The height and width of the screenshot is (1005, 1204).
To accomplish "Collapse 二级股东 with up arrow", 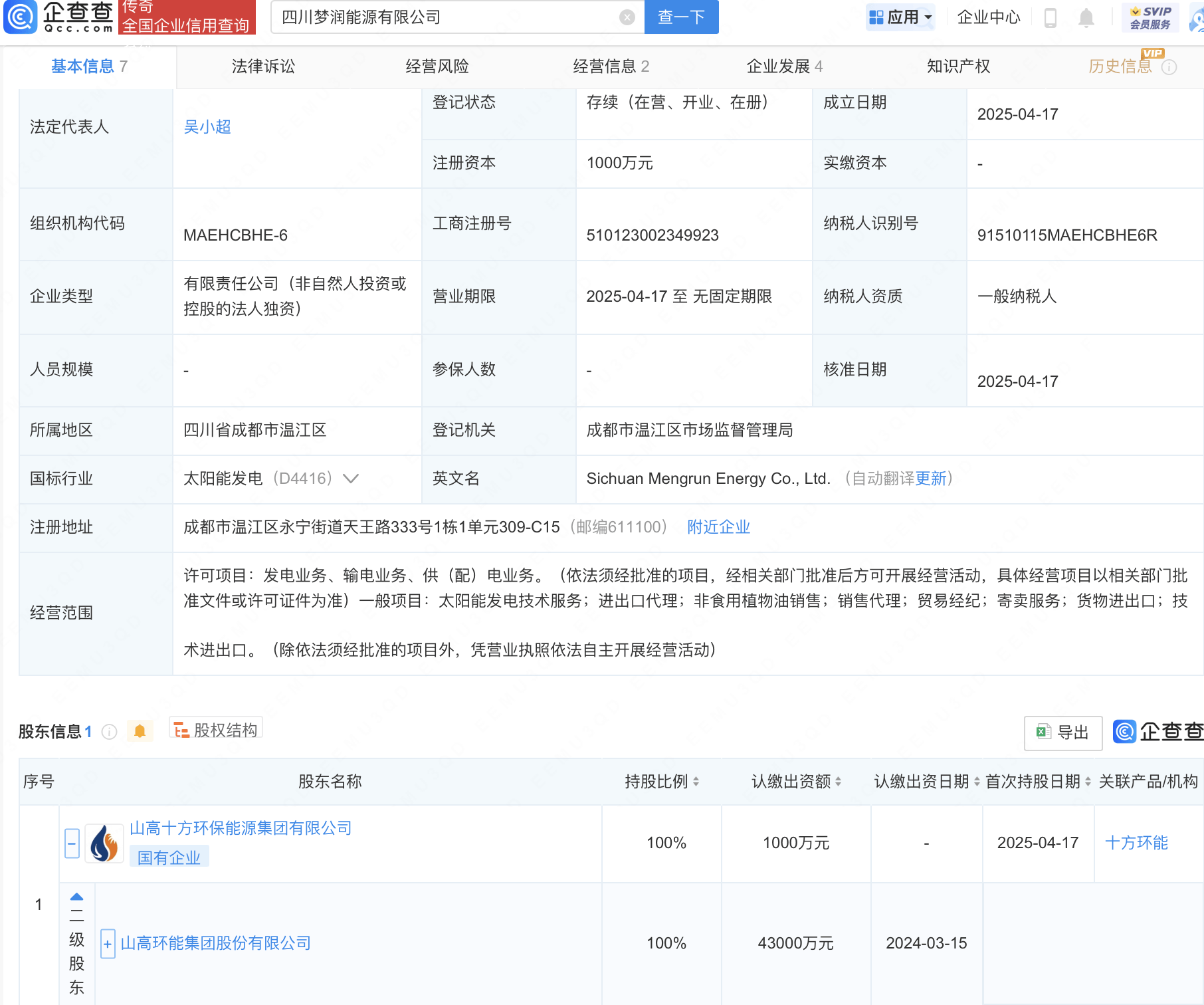I will point(77,897).
